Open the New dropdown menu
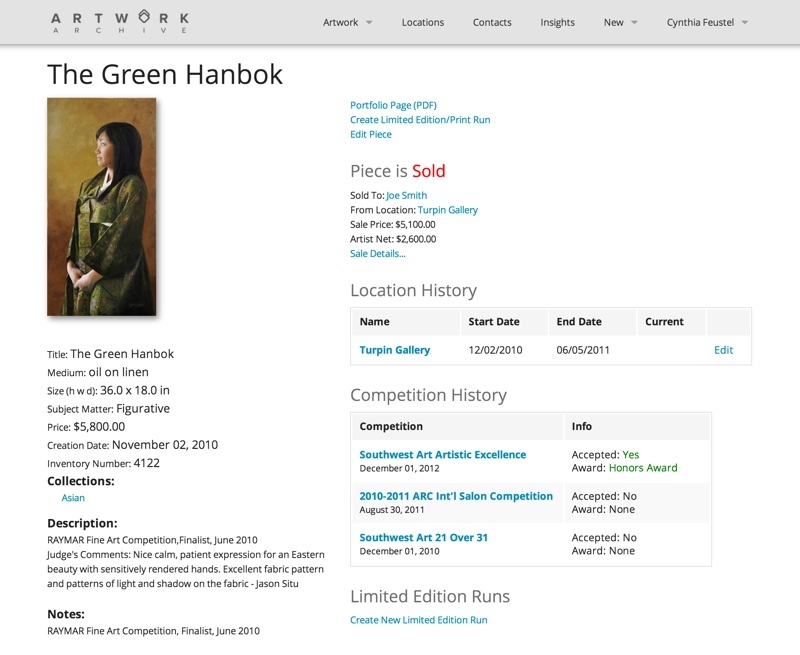800x655 pixels. [620, 22]
